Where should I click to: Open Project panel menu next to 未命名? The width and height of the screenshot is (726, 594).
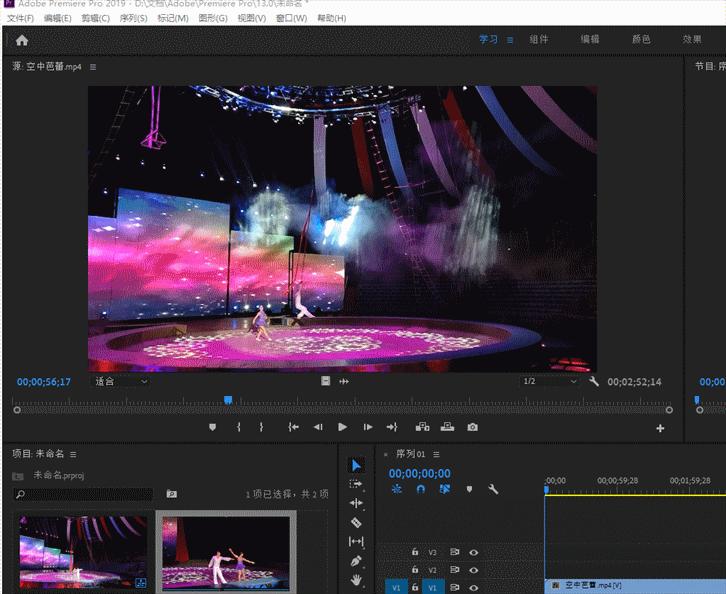pos(73,455)
